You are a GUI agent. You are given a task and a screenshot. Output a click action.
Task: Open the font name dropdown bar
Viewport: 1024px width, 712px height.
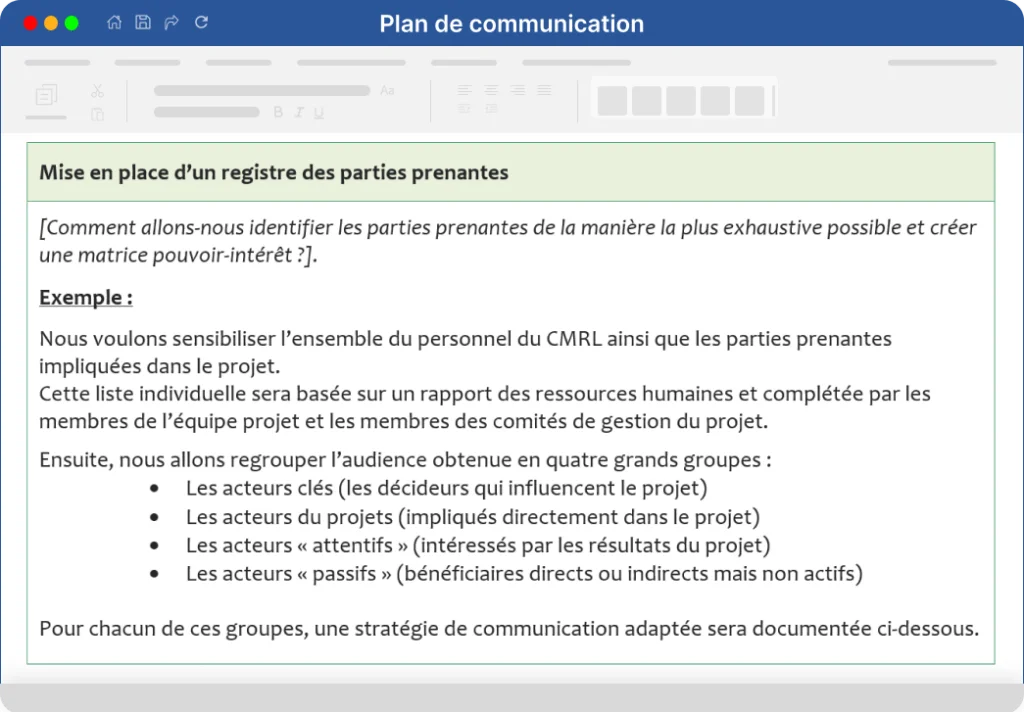[262, 91]
